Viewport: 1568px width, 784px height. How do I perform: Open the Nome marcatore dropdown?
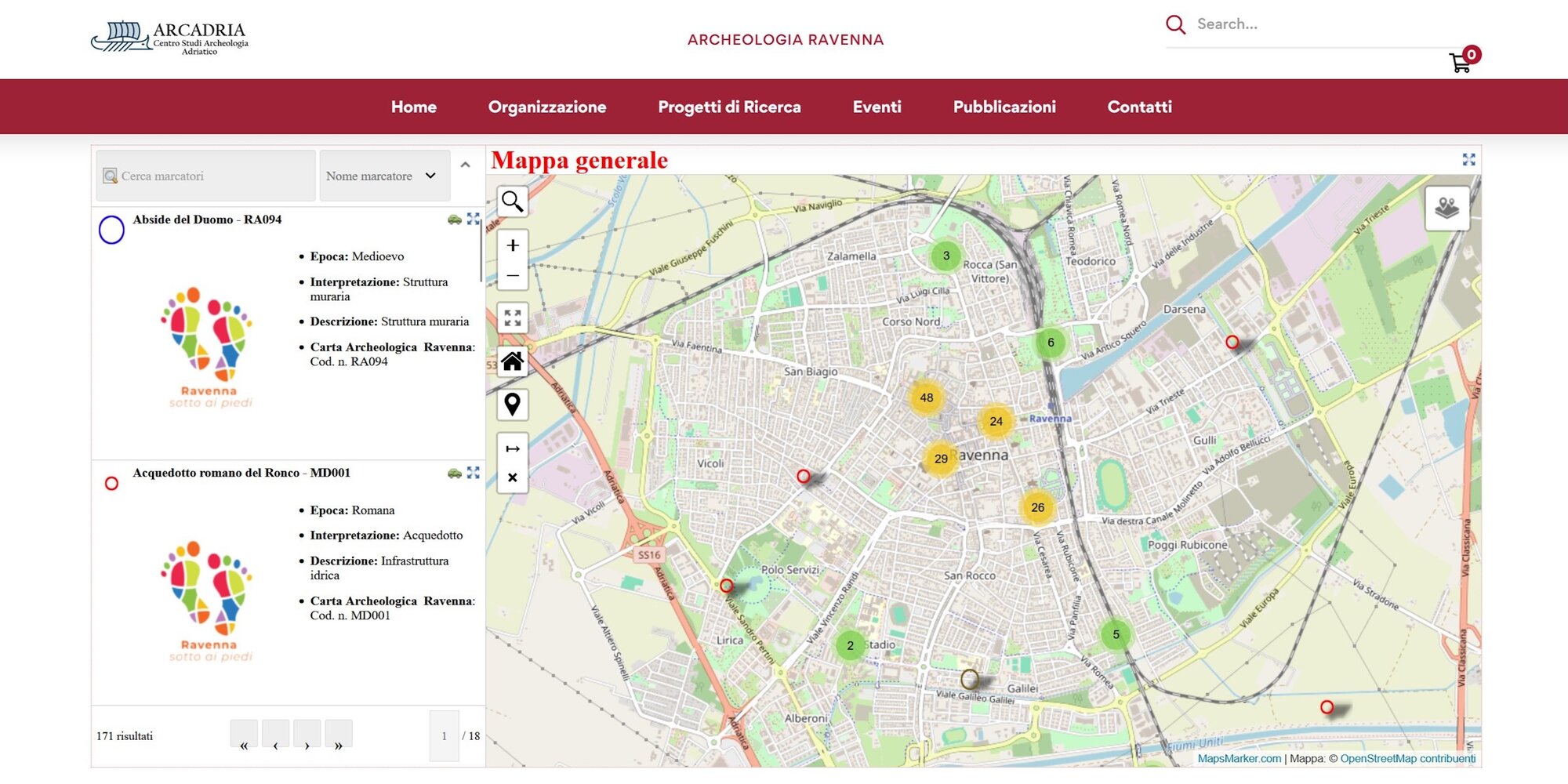[384, 176]
